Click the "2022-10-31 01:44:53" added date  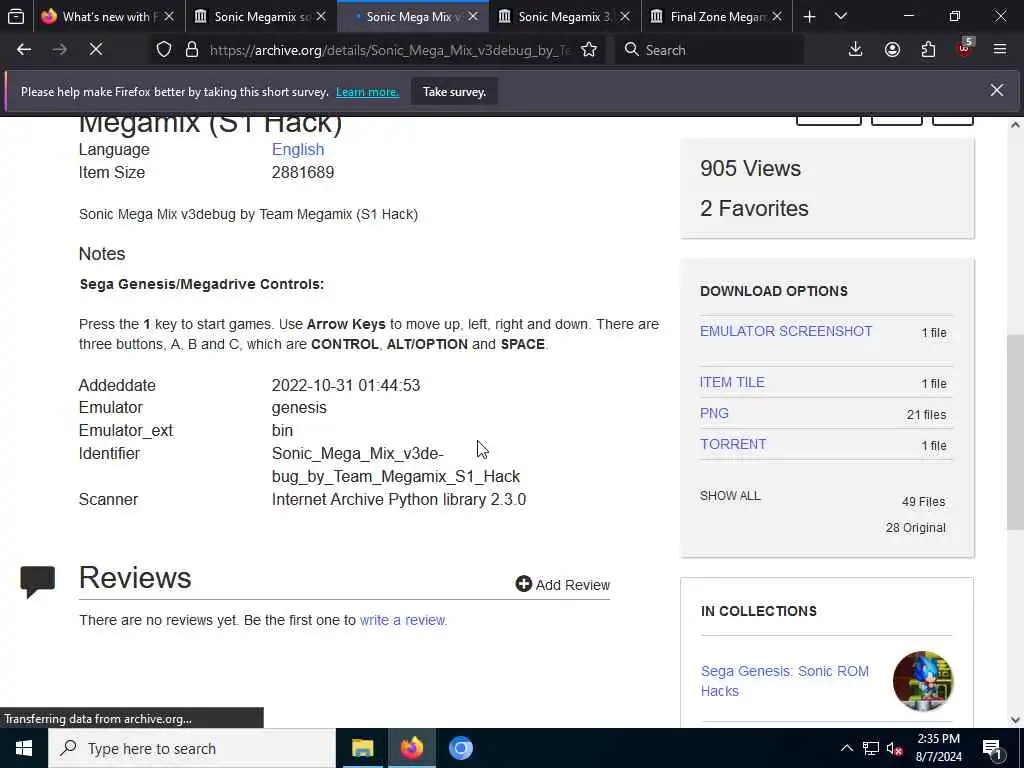pyautogui.click(x=346, y=385)
